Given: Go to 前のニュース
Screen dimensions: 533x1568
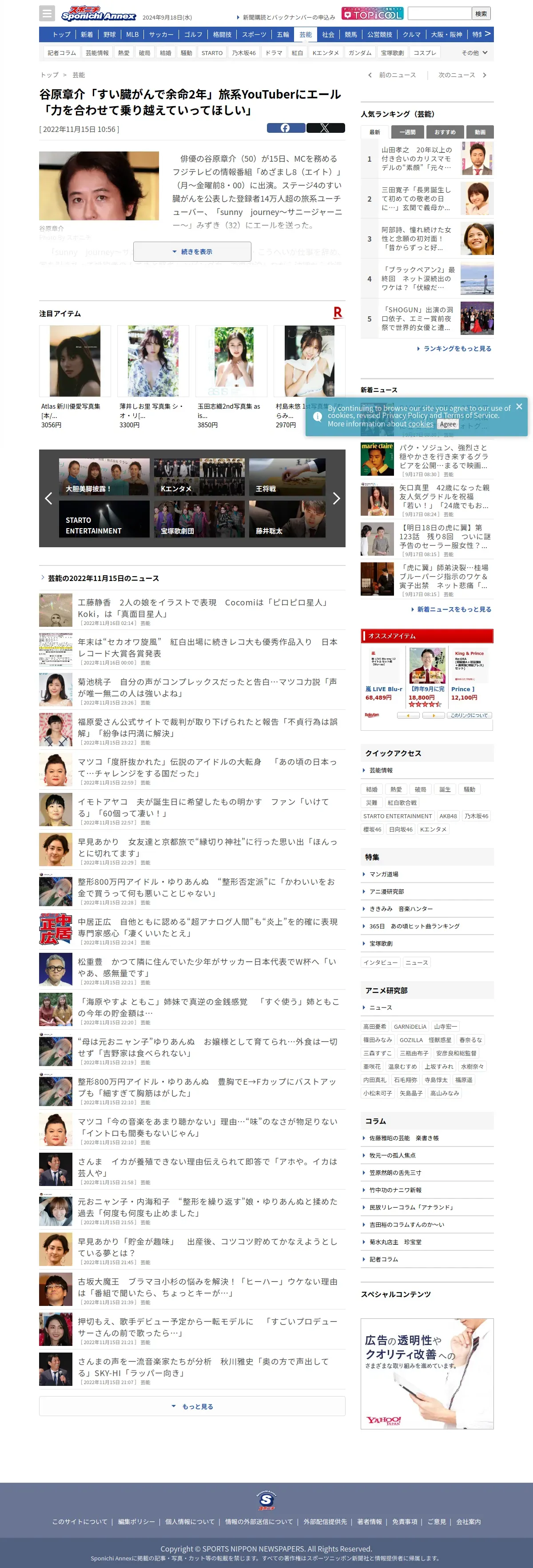Looking at the screenshot, I should click(x=393, y=75).
